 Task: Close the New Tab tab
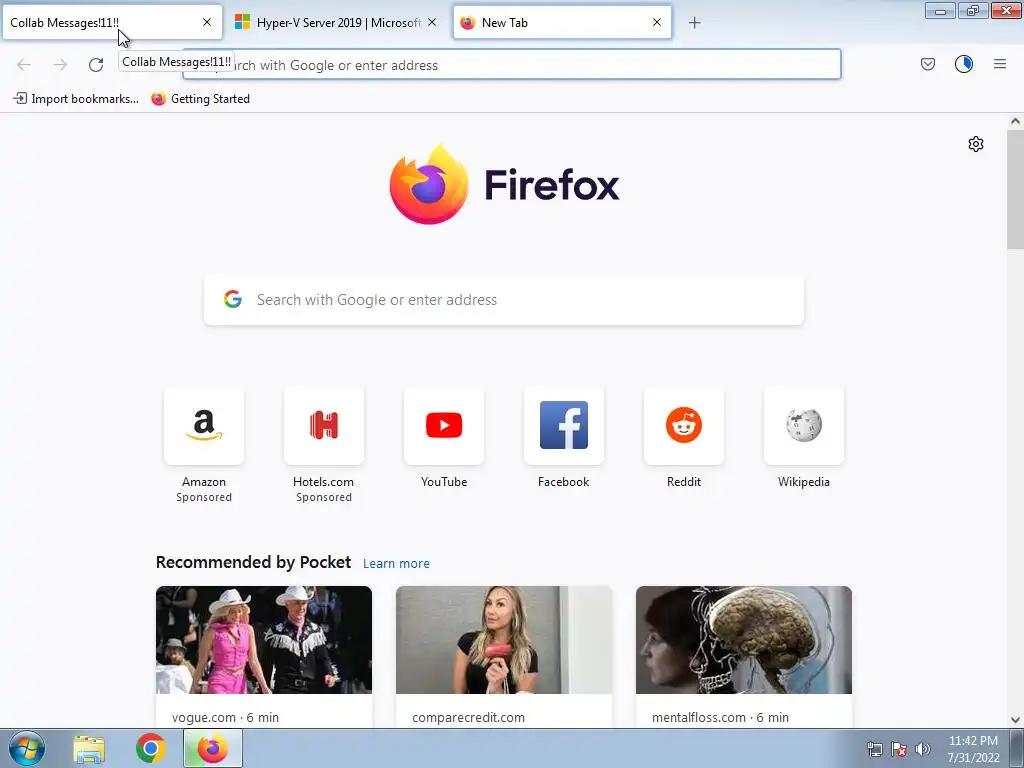[657, 22]
